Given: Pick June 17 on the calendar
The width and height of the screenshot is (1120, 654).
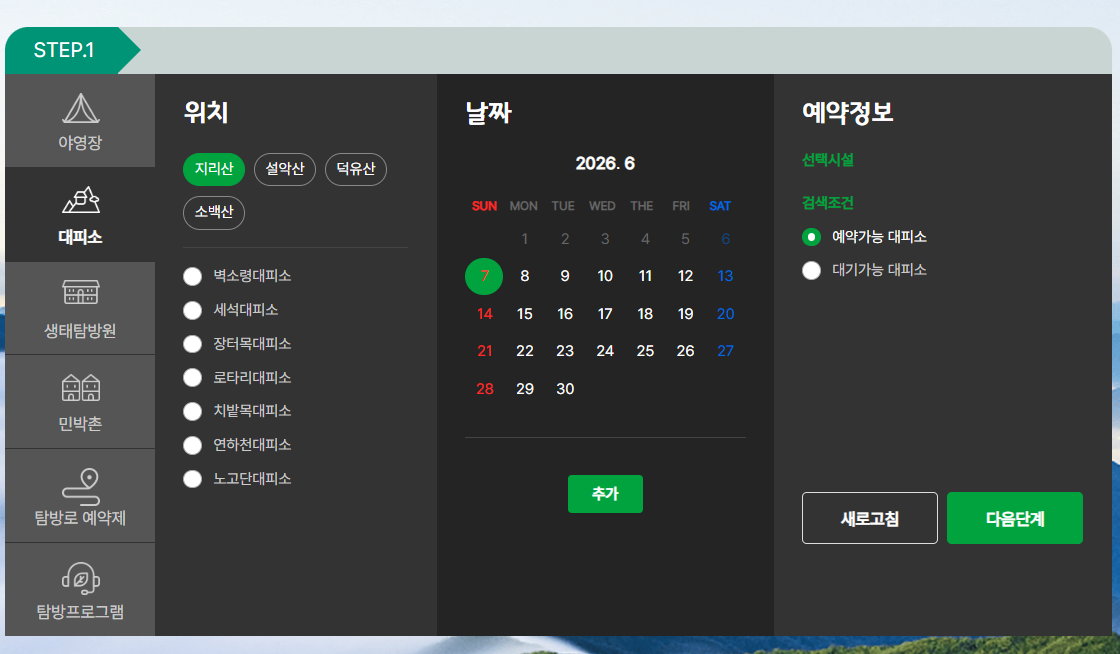Looking at the screenshot, I should click(605, 313).
